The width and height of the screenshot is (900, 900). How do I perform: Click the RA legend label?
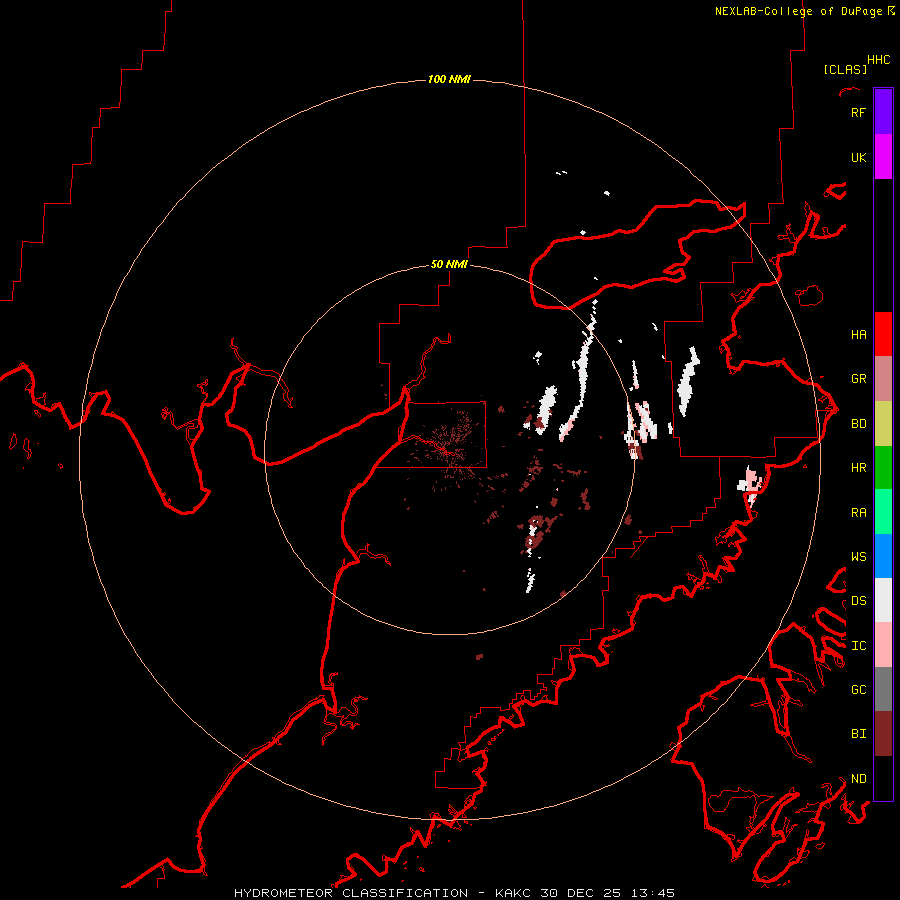(858, 512)
